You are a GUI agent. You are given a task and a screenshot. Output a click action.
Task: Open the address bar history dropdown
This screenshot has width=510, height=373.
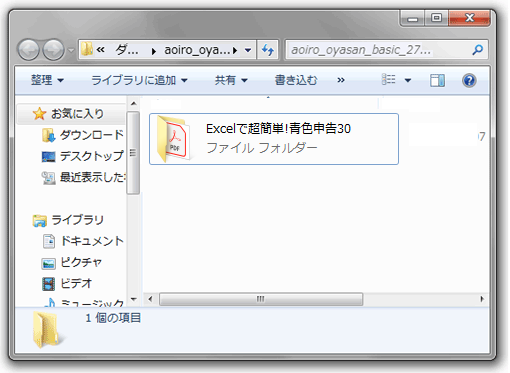pos(248,50)
